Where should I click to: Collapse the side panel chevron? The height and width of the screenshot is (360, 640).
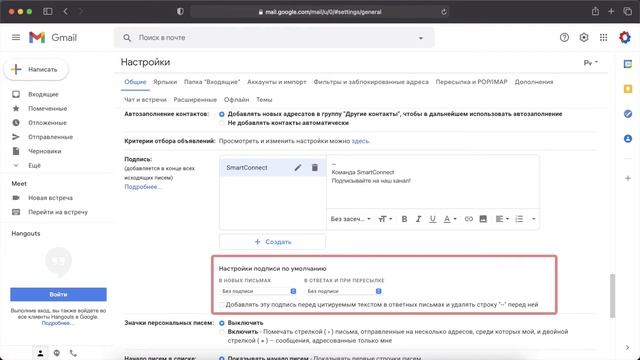(x=627, y=347)
